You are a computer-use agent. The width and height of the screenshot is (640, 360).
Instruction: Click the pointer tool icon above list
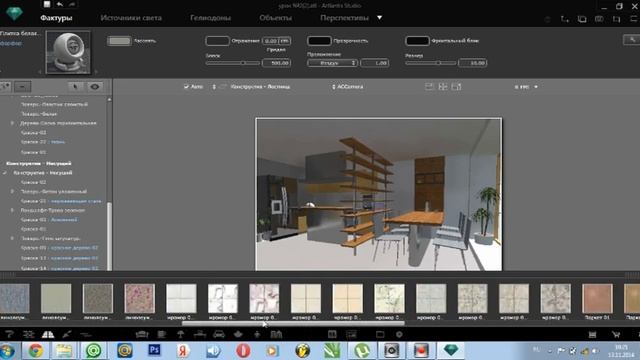coord(75,87)
